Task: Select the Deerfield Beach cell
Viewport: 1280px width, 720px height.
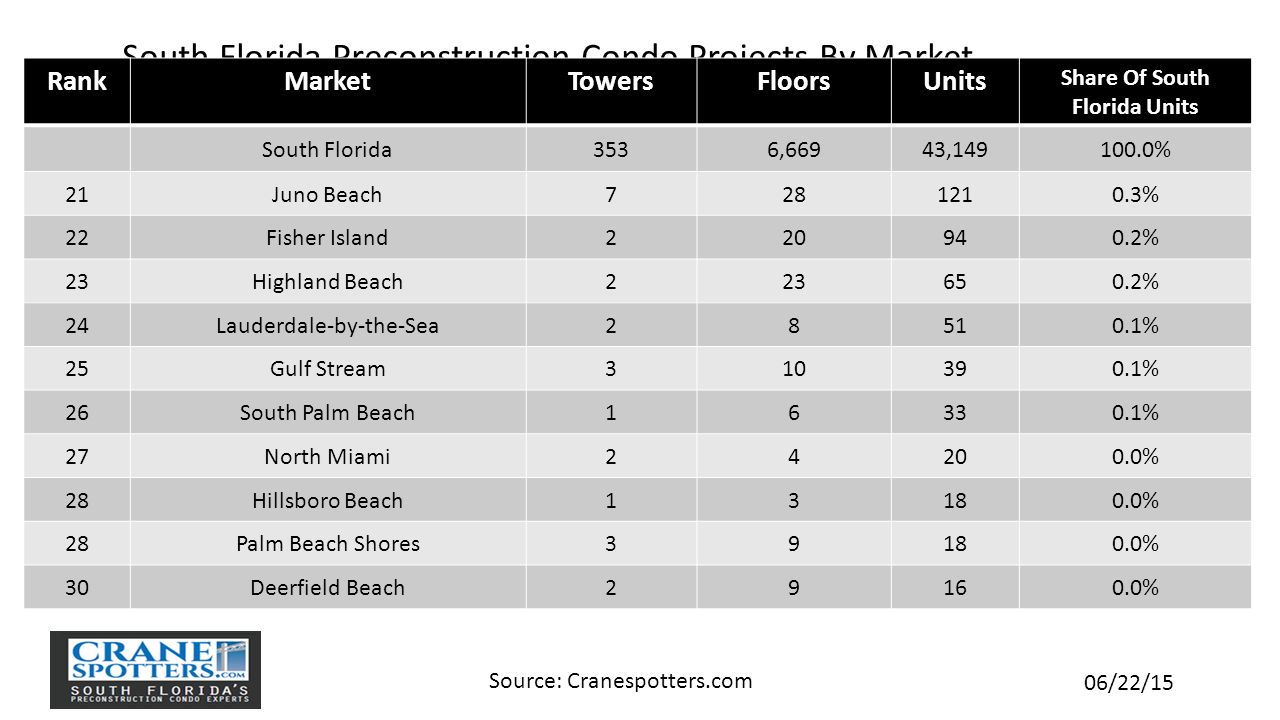Action: [x=327, y=587]
